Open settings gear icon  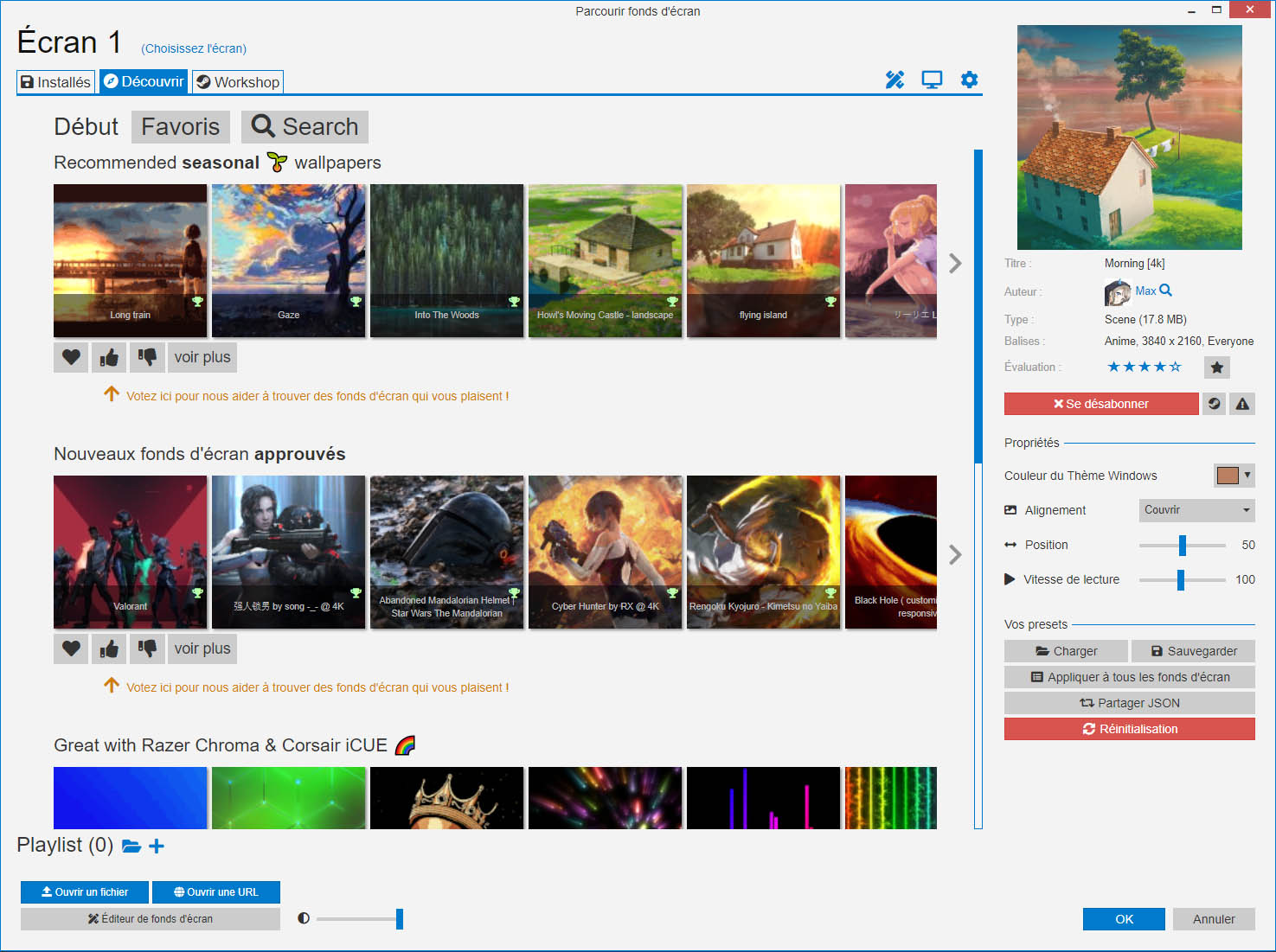pos(969,80)
